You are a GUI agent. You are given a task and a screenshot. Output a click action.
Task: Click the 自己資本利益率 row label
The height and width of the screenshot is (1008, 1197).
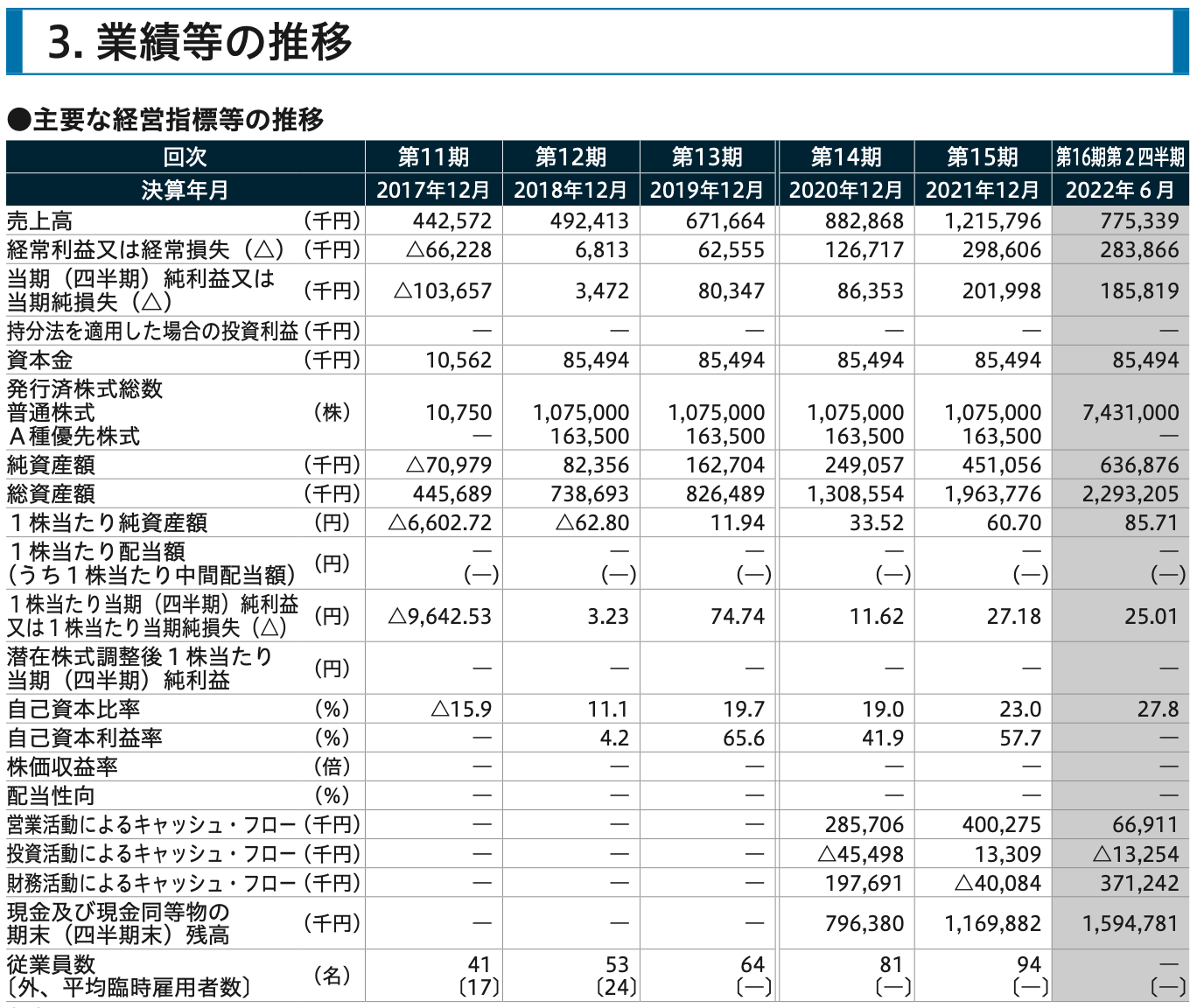click(x=85, y=738)
